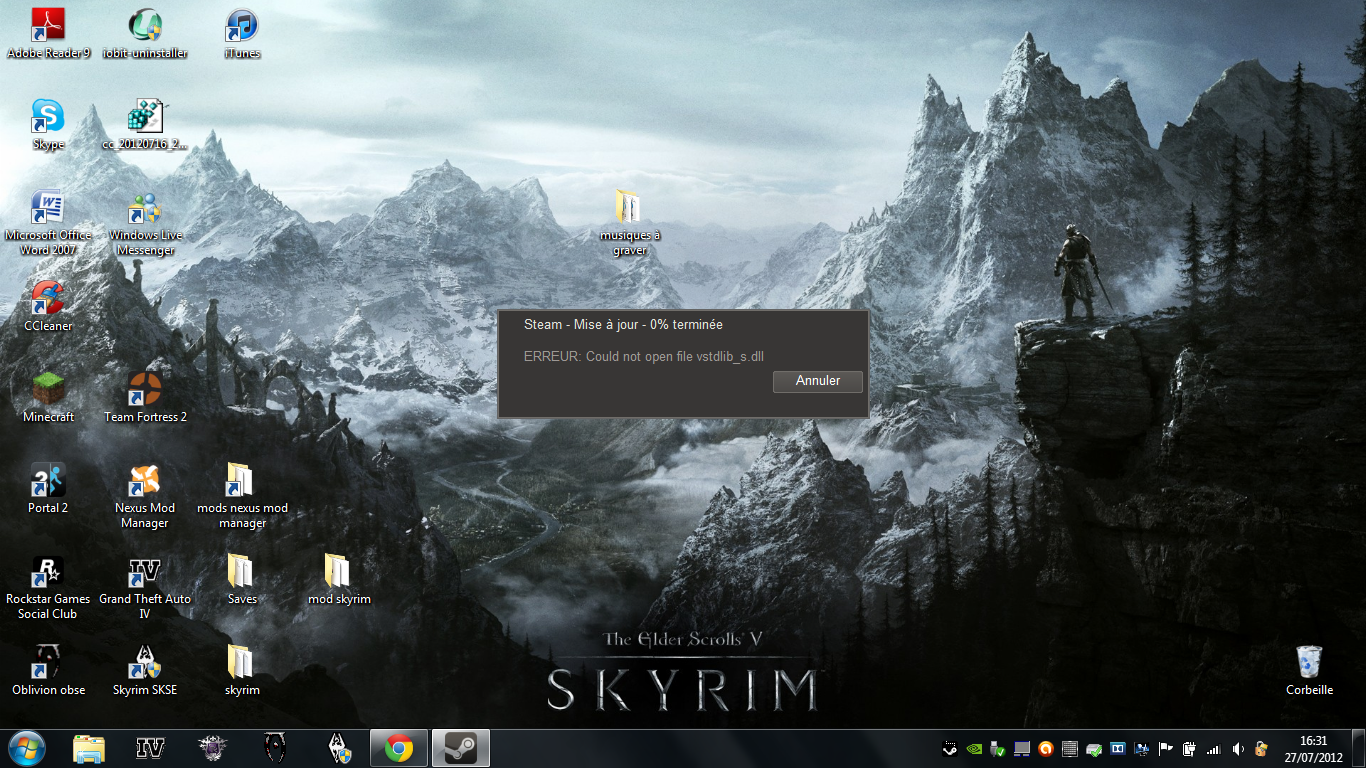Click the ERREUR vstdlib_s.dll message
This screenshot has width=1366, height=768.
click(x=644, y=357)
